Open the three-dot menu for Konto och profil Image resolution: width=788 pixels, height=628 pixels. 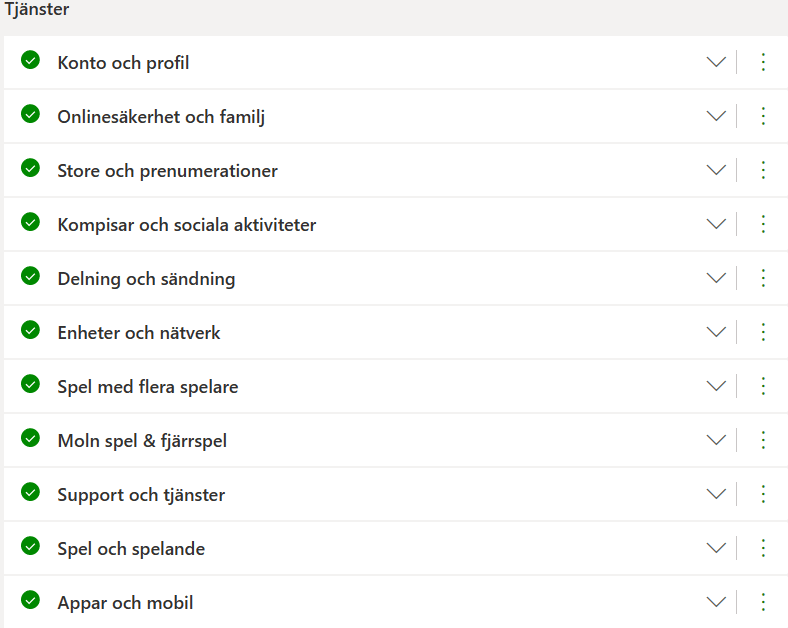coord(763,62)
